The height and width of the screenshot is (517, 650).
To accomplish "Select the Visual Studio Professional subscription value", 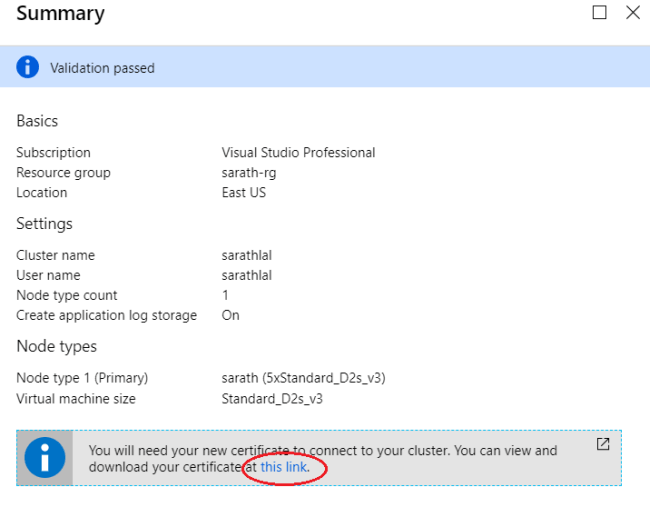I will [298, 153].
